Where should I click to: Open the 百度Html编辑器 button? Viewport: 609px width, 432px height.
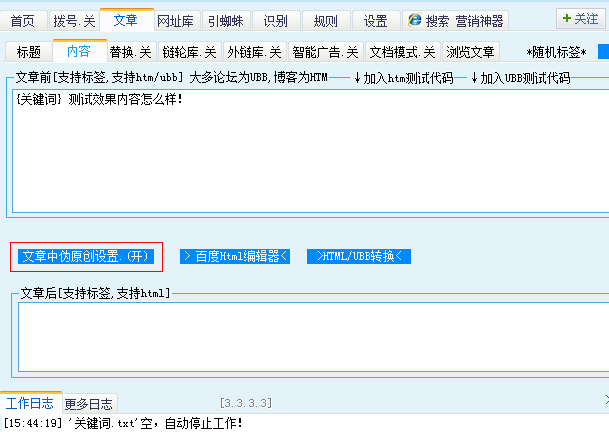click(235, 256)
